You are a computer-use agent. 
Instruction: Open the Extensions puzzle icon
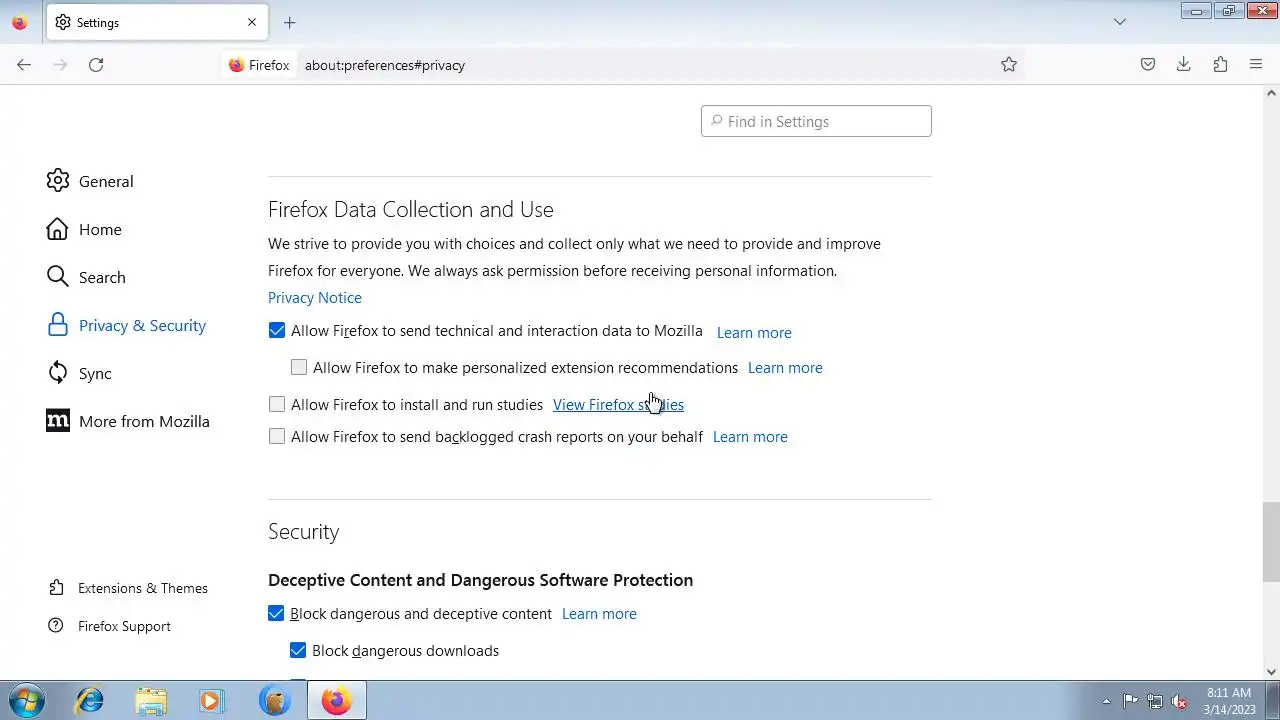pos(1220,65)
